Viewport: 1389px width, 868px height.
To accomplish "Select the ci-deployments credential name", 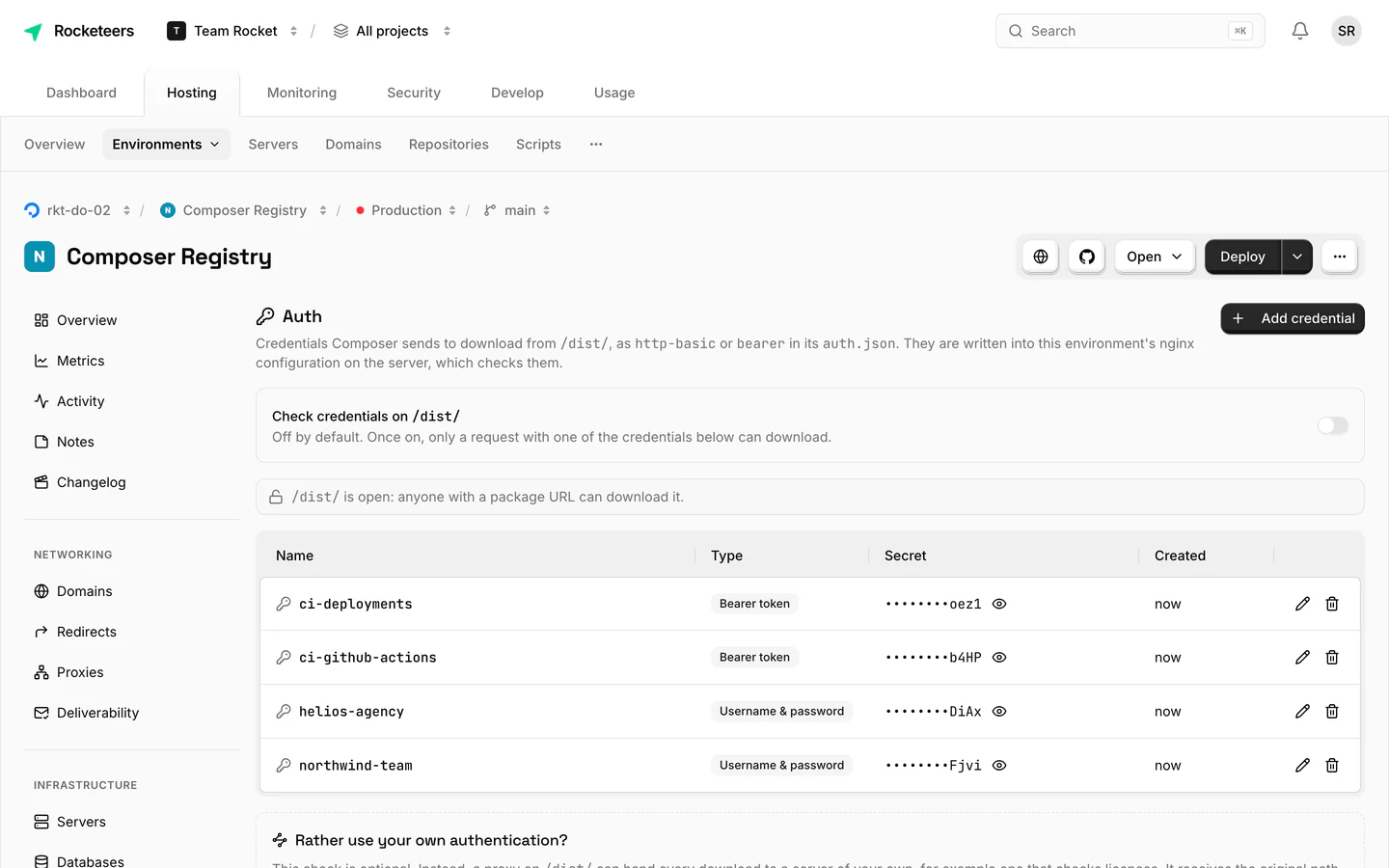I will coord(355,604).
